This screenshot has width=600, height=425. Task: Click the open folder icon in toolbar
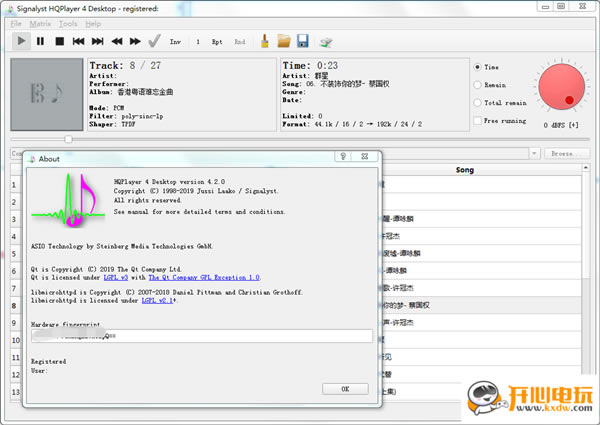point(284,41)
